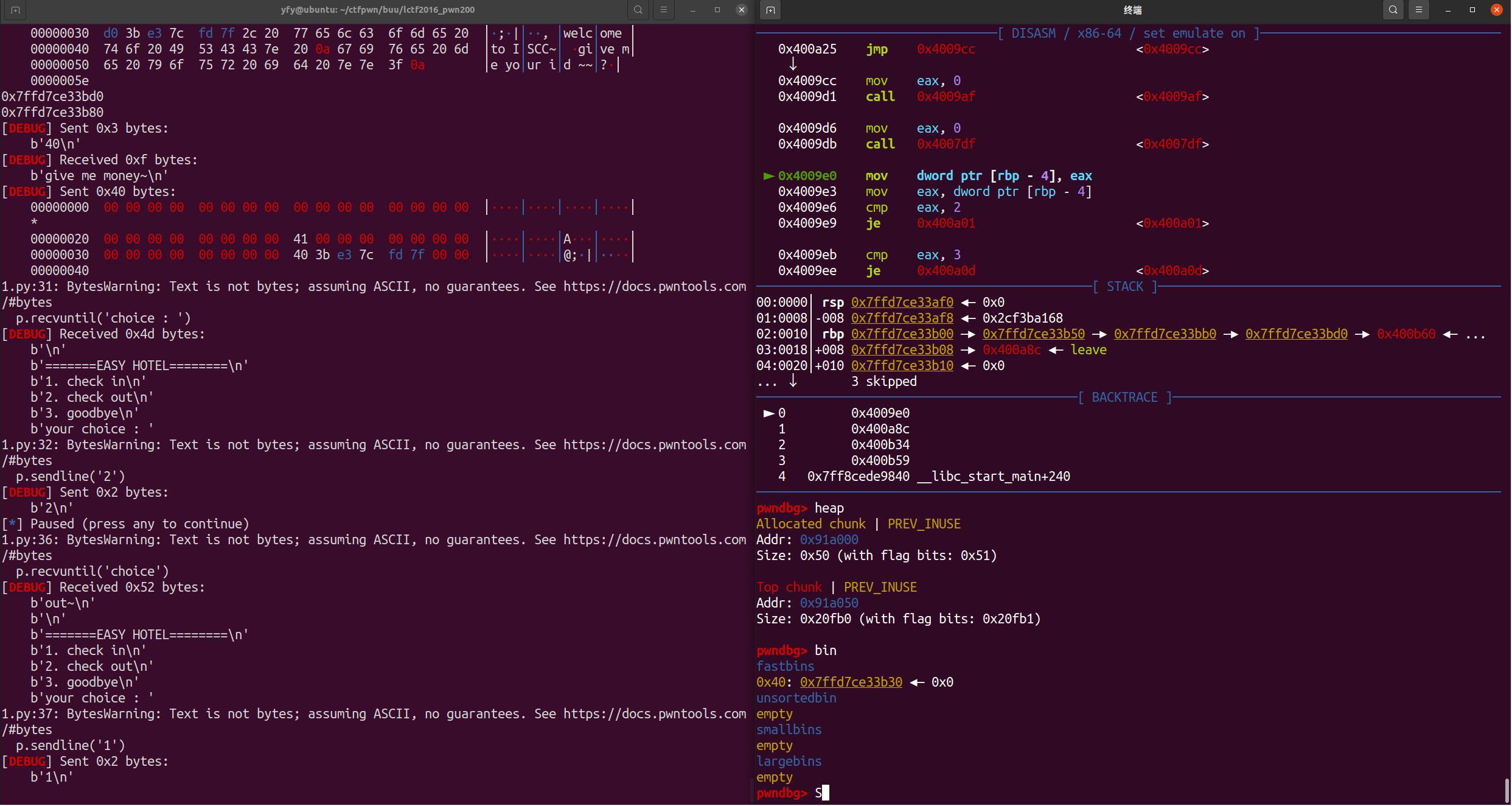The height and width of the screenshot is (806, 1512).
Task: Click chained address 0x7ffd7ce33b50
Action: (x=1034, y=334)
